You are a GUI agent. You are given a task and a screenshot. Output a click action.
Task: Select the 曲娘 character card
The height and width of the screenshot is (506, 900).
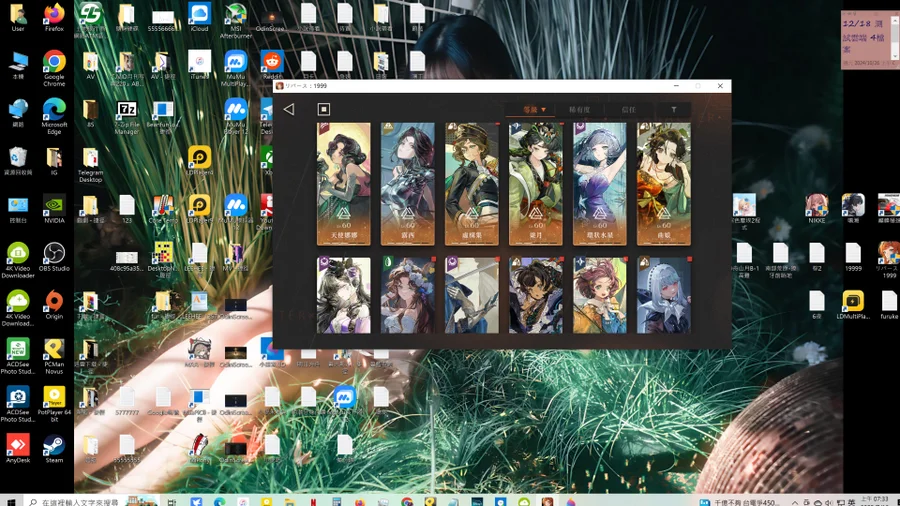(664, 184)
